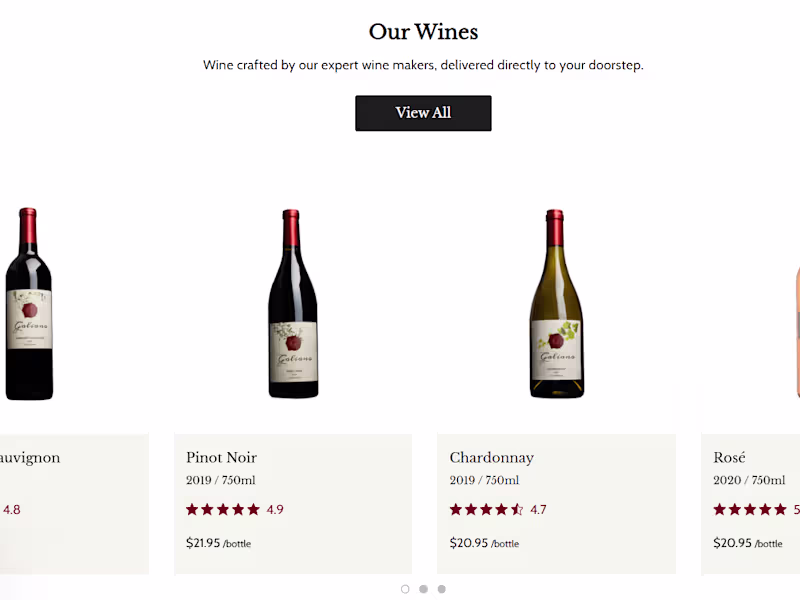Click the last star of Pinot Noir rating
800x600 pixels.
[253, 510]
